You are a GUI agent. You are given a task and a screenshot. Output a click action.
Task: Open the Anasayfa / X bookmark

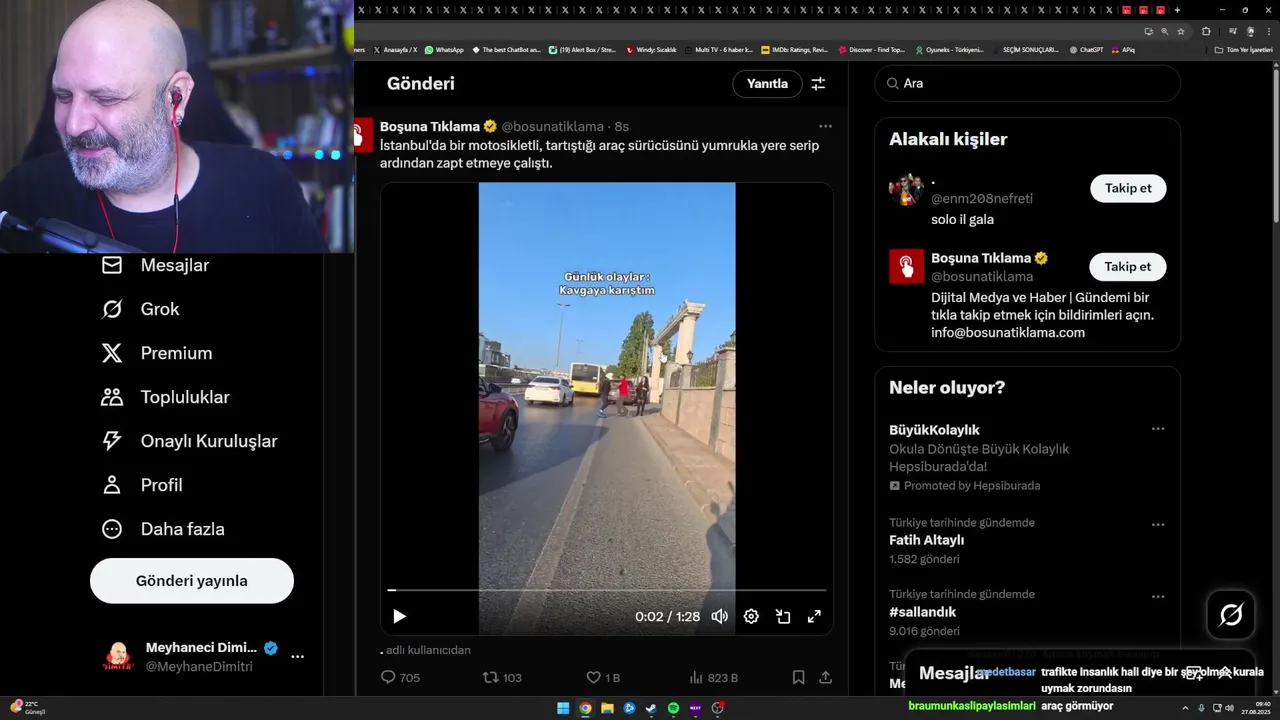pyautogui.click(x=395, y=50)
